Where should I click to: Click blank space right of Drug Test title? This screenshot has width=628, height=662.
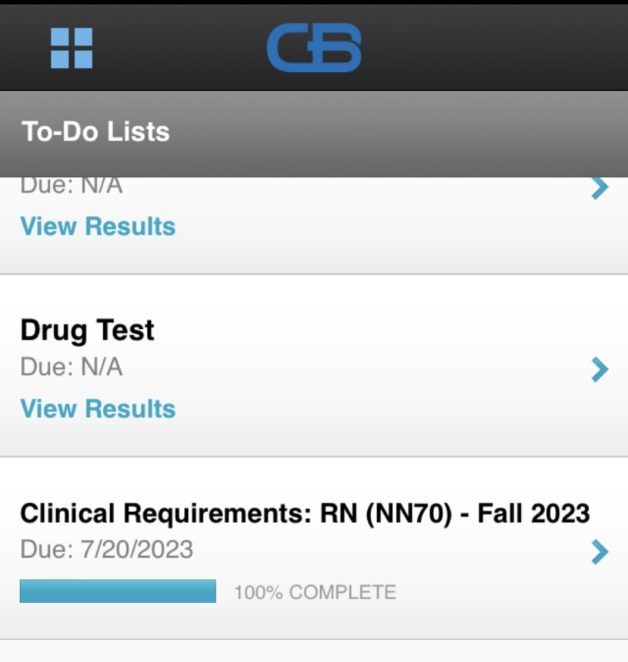point(380,330)
